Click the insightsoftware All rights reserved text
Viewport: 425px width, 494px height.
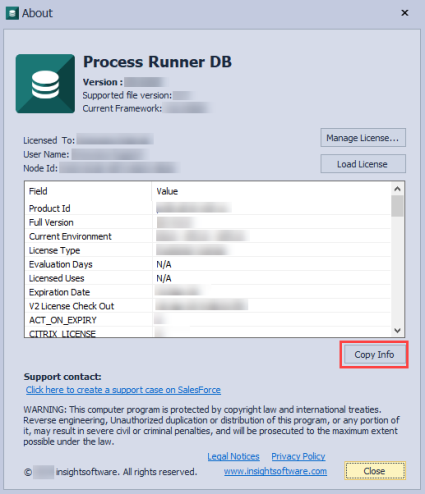click(126, 472)
